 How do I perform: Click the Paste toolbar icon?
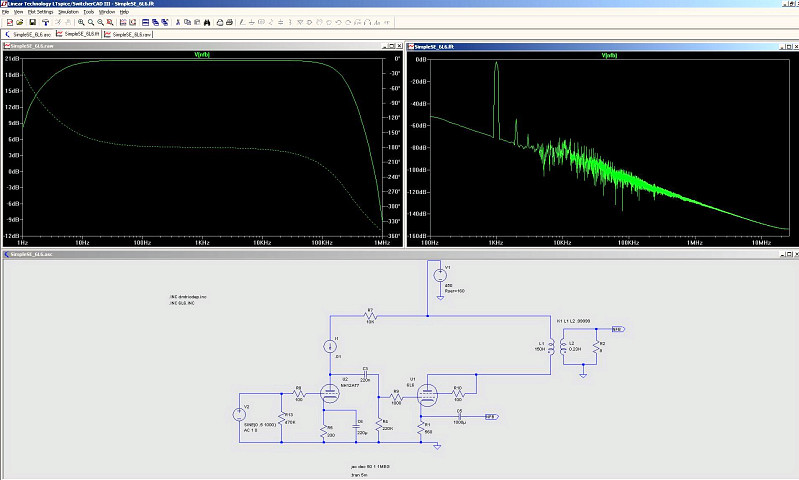tap(197, 22)
